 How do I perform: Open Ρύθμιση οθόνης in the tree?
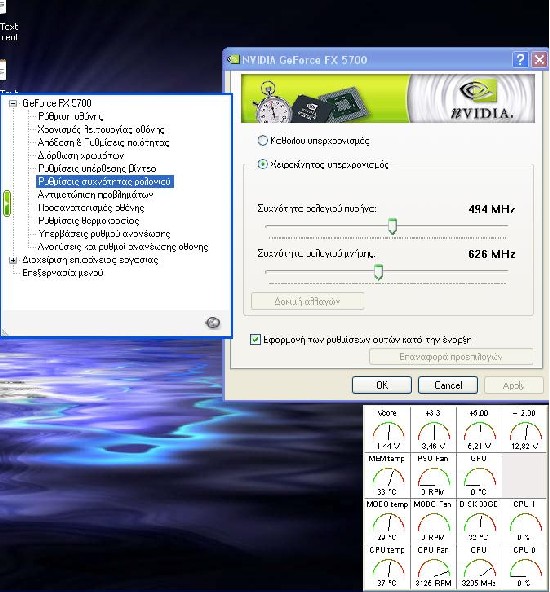click(71, 116)
